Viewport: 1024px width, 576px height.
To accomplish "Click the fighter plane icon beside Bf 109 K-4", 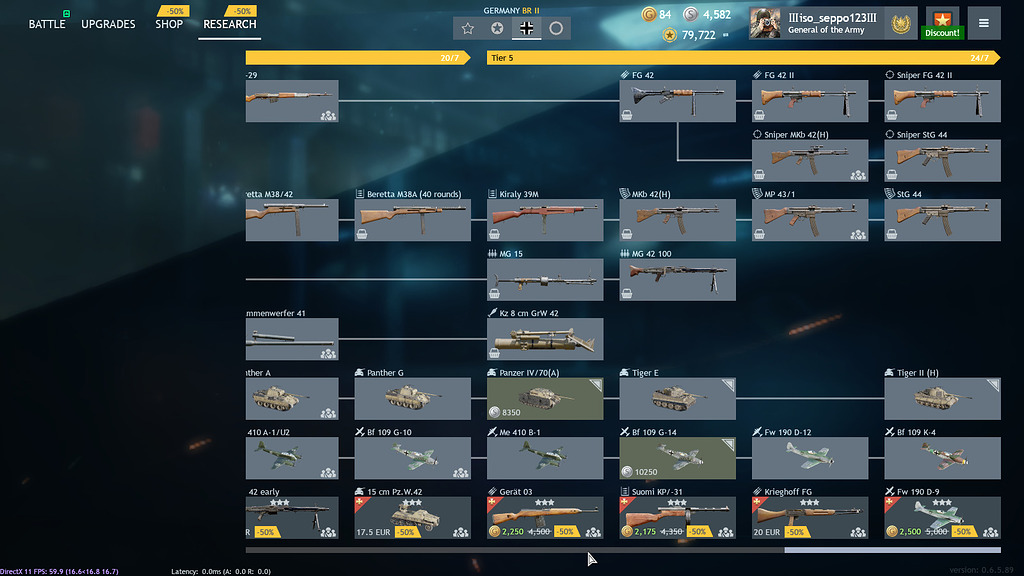I will 890,432.
